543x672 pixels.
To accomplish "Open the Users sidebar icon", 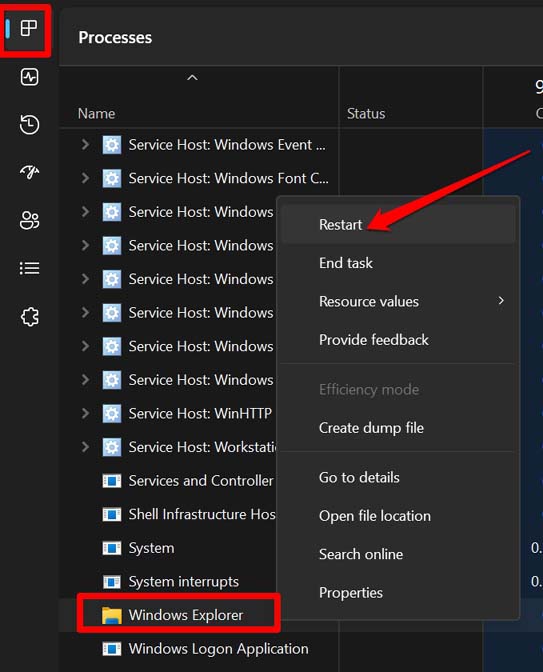I will tap(30, 220).
